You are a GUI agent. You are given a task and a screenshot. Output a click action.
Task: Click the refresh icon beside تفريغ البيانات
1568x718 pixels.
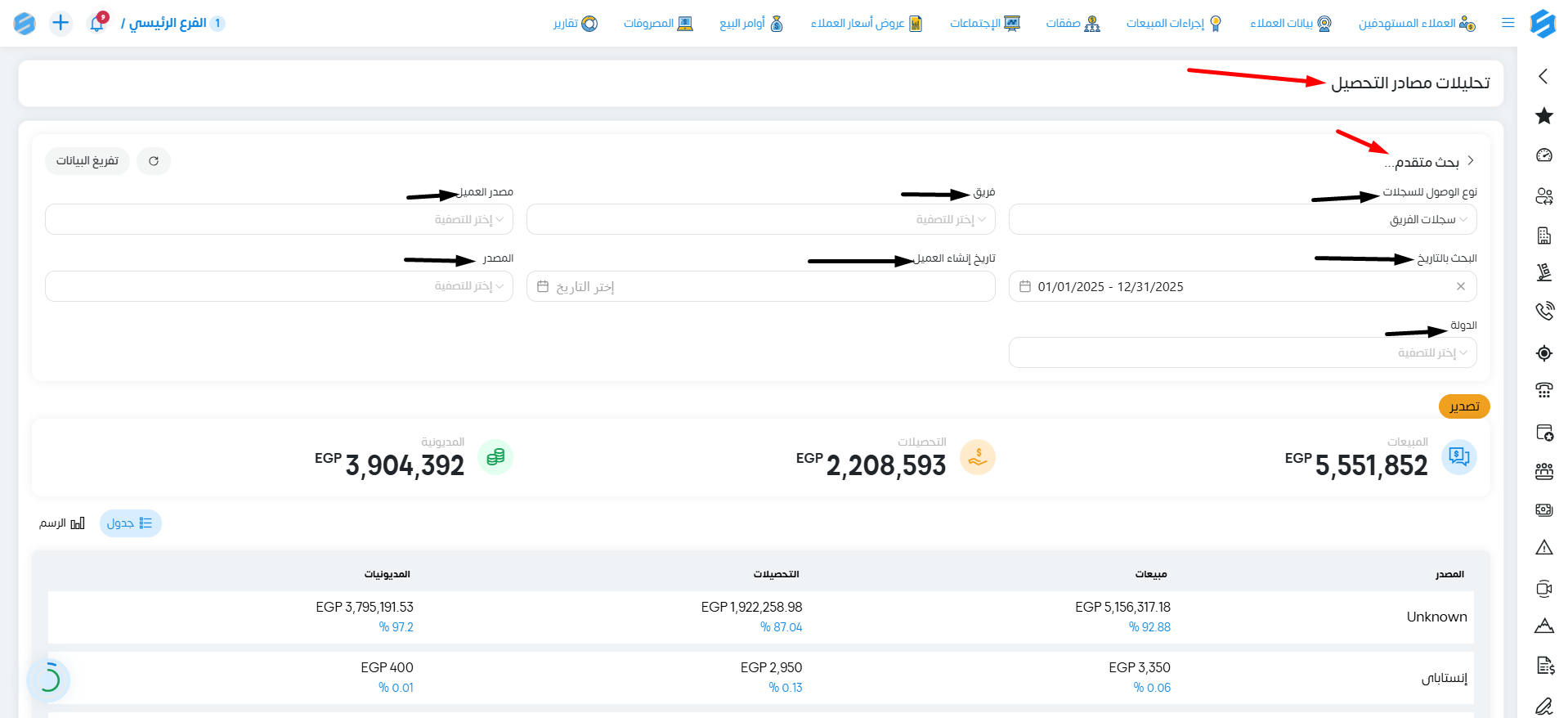pyautogui.click(x=154, y=161)
